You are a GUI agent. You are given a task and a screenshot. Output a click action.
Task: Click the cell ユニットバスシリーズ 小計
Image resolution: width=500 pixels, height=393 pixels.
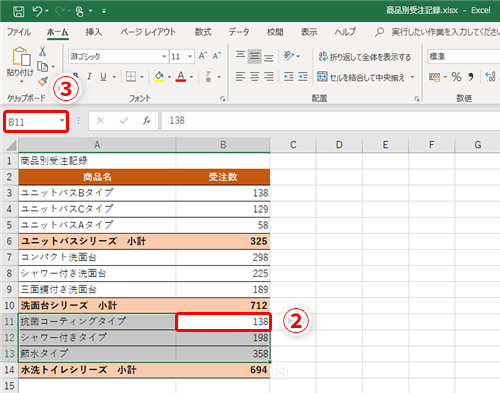pos(97,241)
